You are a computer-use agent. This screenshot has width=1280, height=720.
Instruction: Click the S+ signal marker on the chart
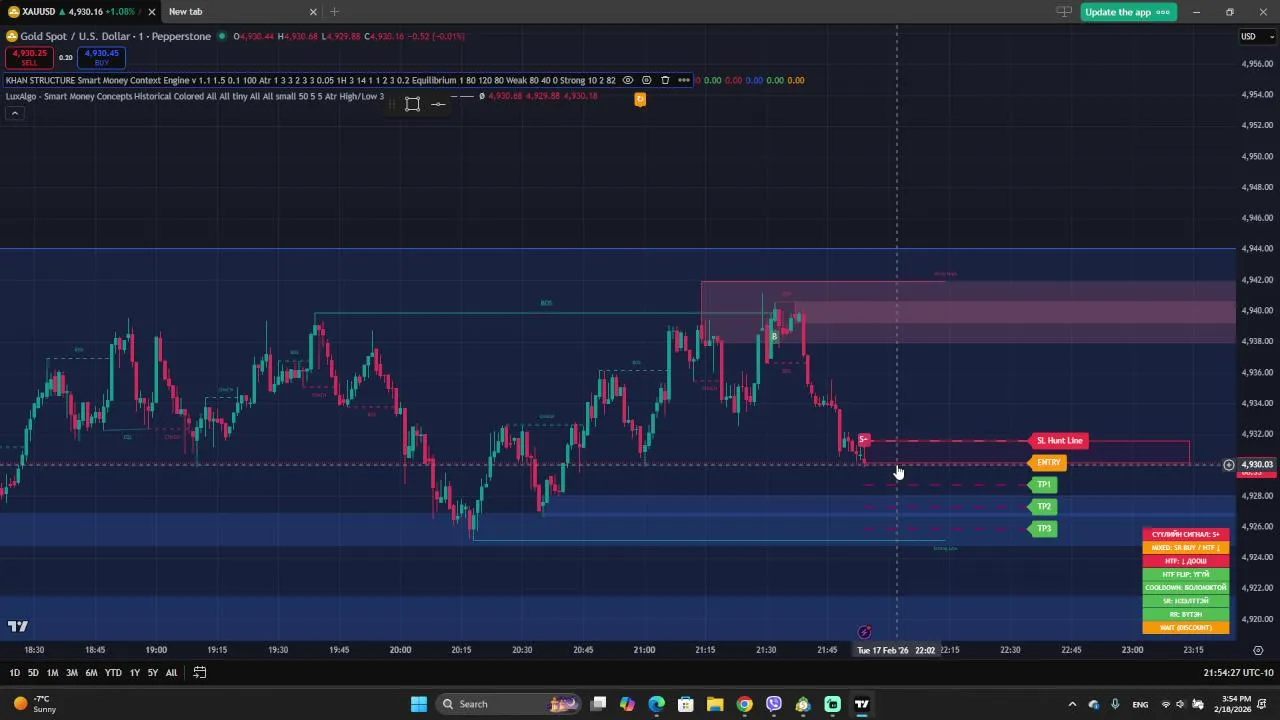click(x=864, y=440)
